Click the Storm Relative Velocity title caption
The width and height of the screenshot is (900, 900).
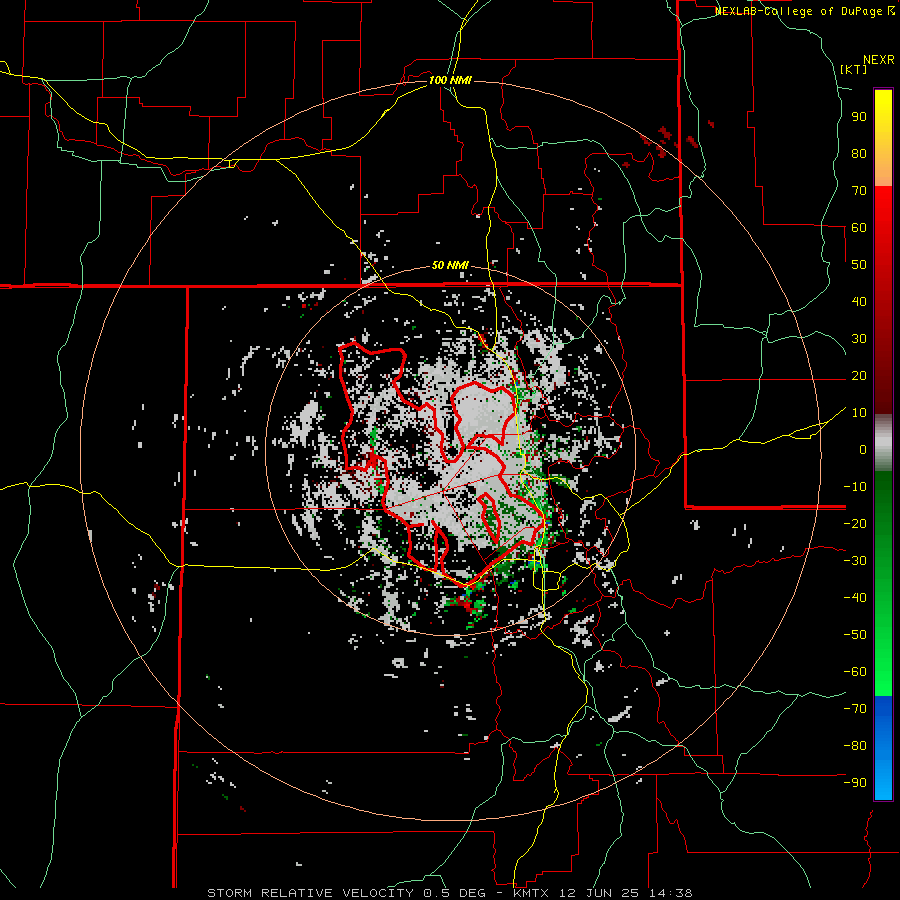pyautogui.click(x=450, y=893)
